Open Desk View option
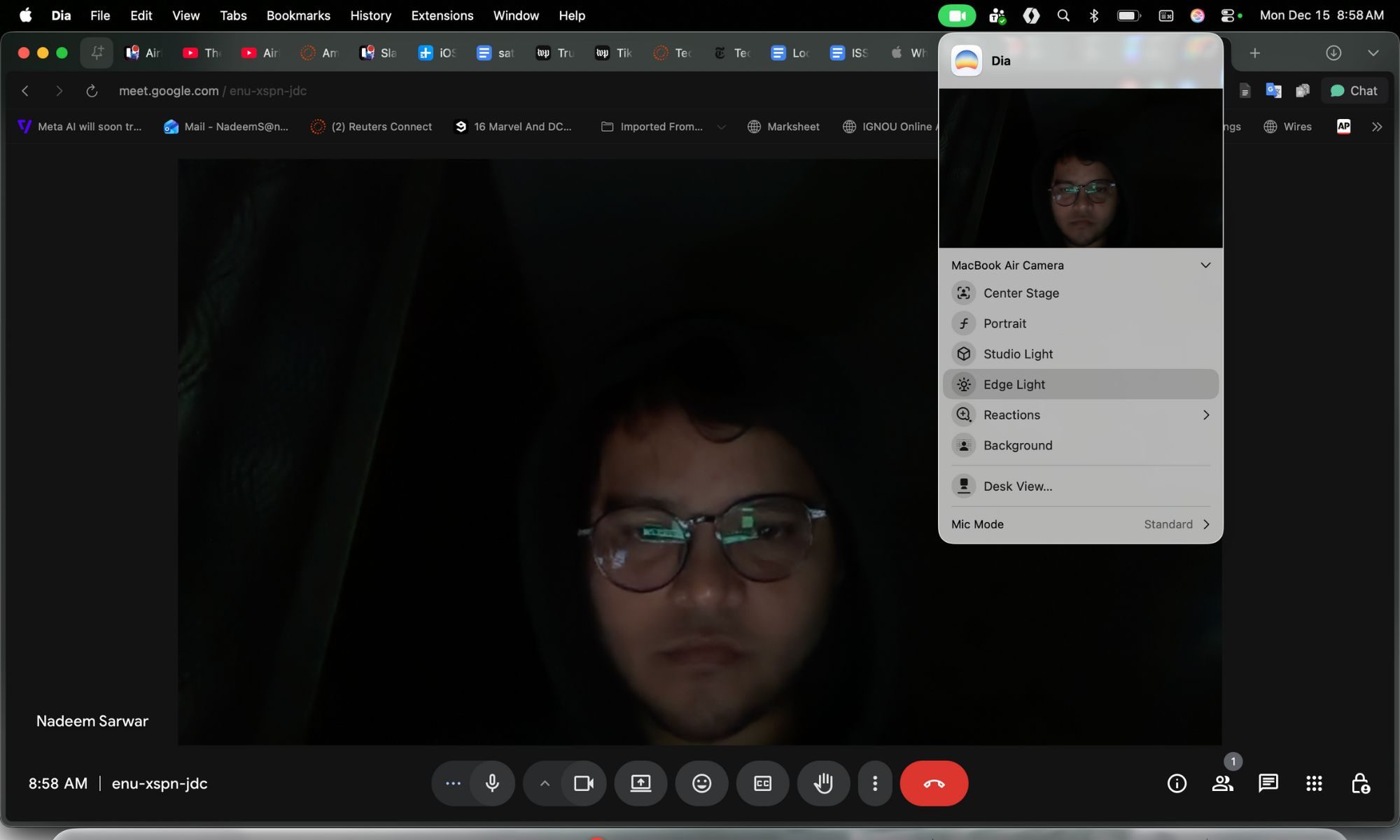This screenshot has width=1400, height=840. pos(1017,486)
